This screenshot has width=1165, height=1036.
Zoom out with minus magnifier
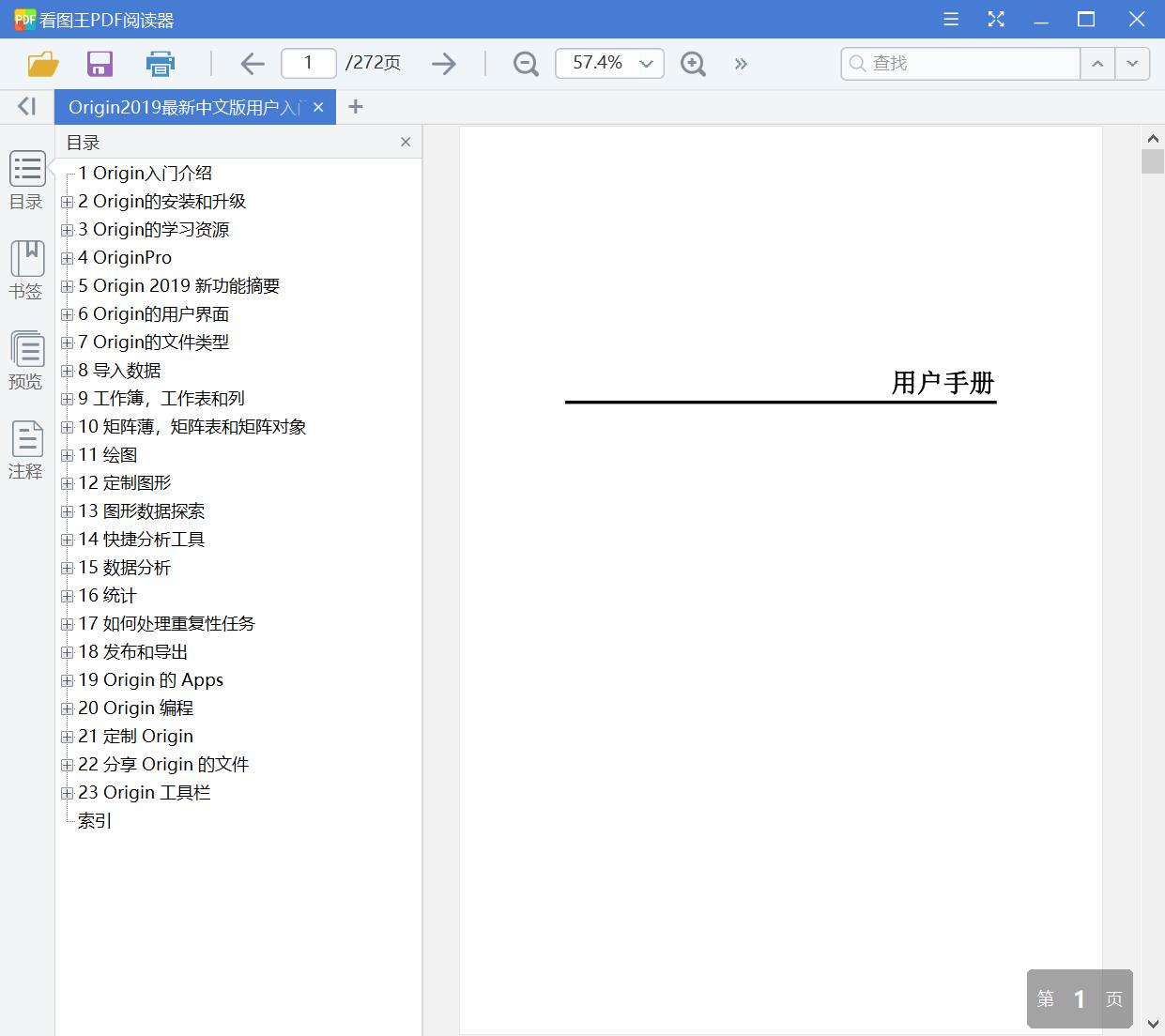[526, 64]
